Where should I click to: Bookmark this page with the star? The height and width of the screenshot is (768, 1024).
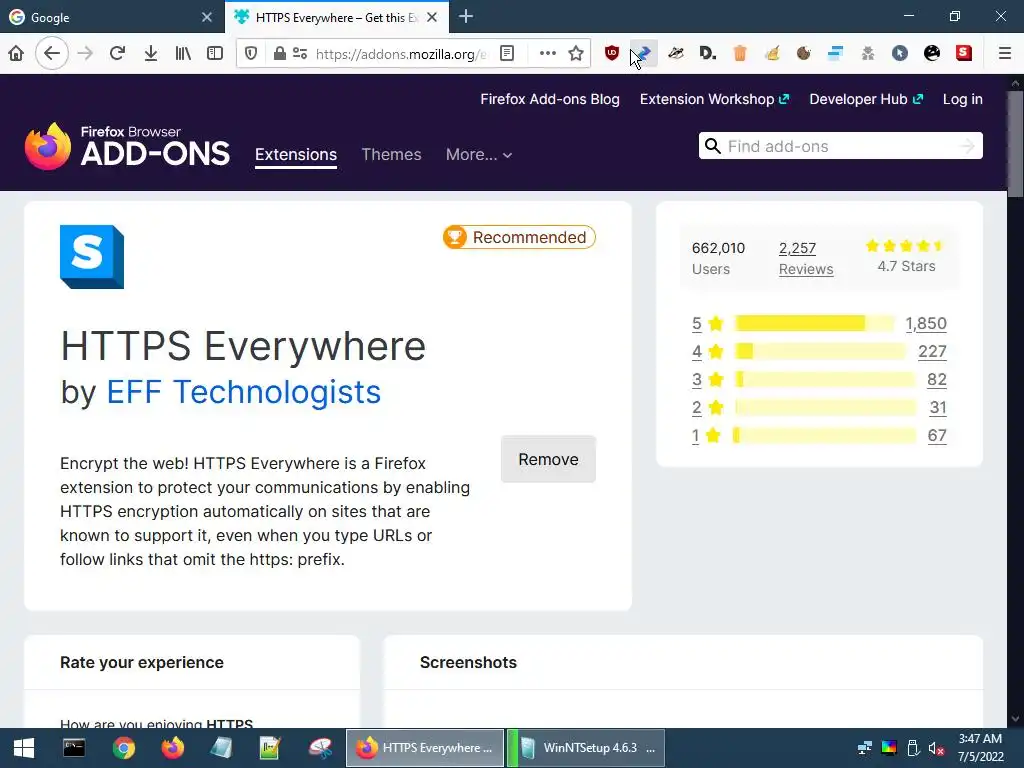(x=576, y=54)
